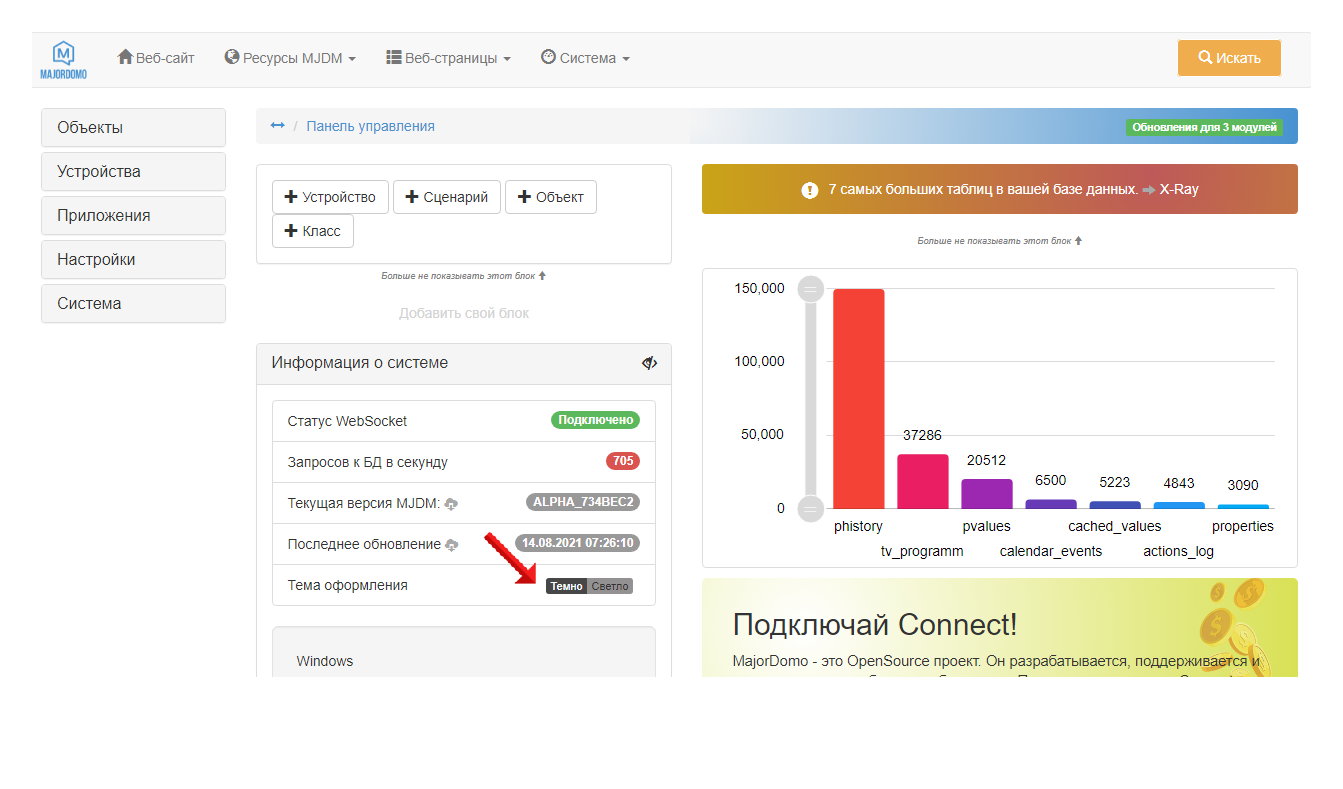The height and width of the screenshot is (789, 1343).
Task: Click the cached_values axis label
Action: pos(1115,526)
